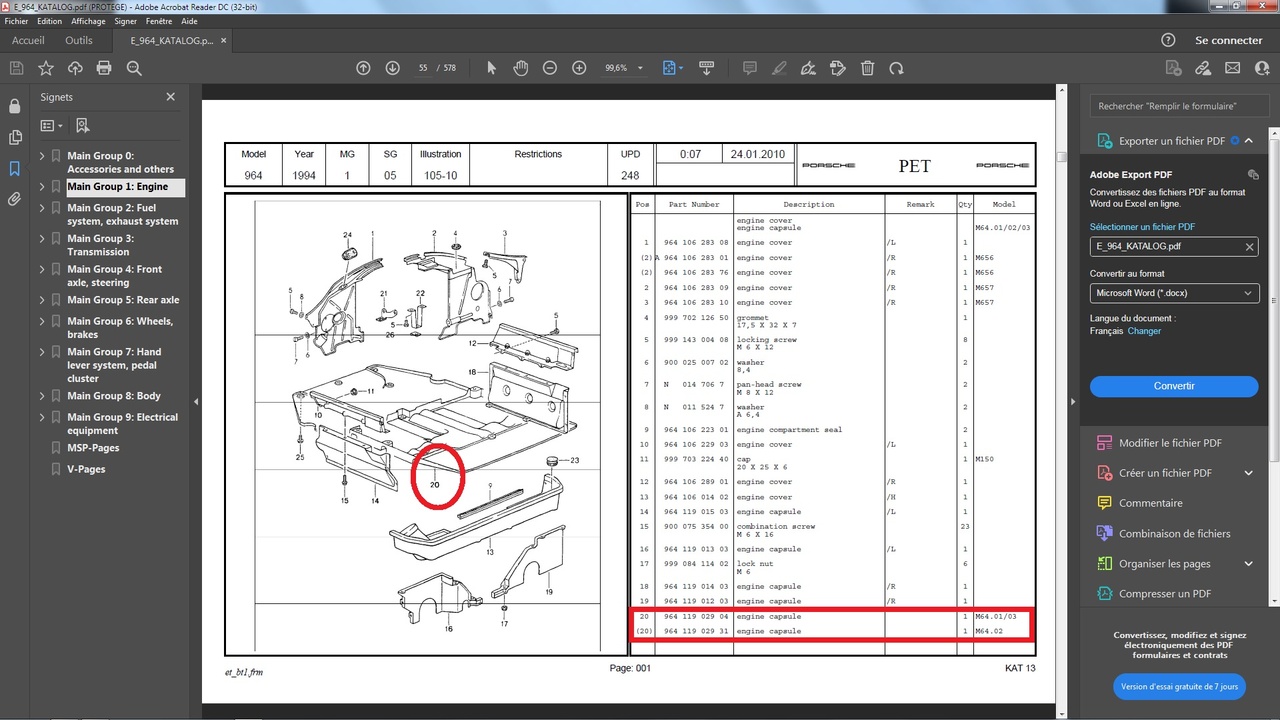Image resolution: width=1280 pixels, height=720 pixels.
Task: Expand Main Group 4: Front axle, steering
Action: (42, 270)
